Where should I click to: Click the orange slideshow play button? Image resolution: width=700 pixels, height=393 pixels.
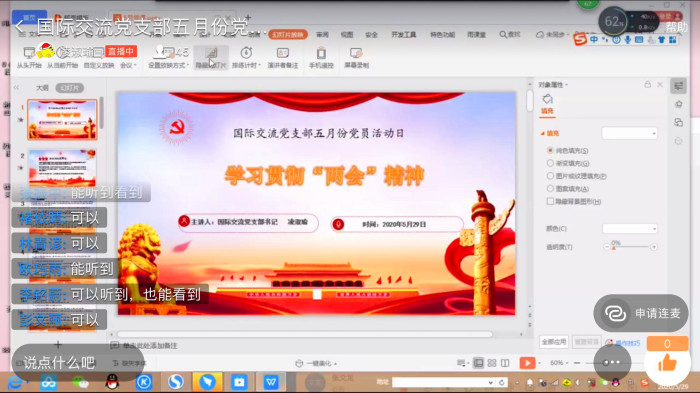point(527,363)
